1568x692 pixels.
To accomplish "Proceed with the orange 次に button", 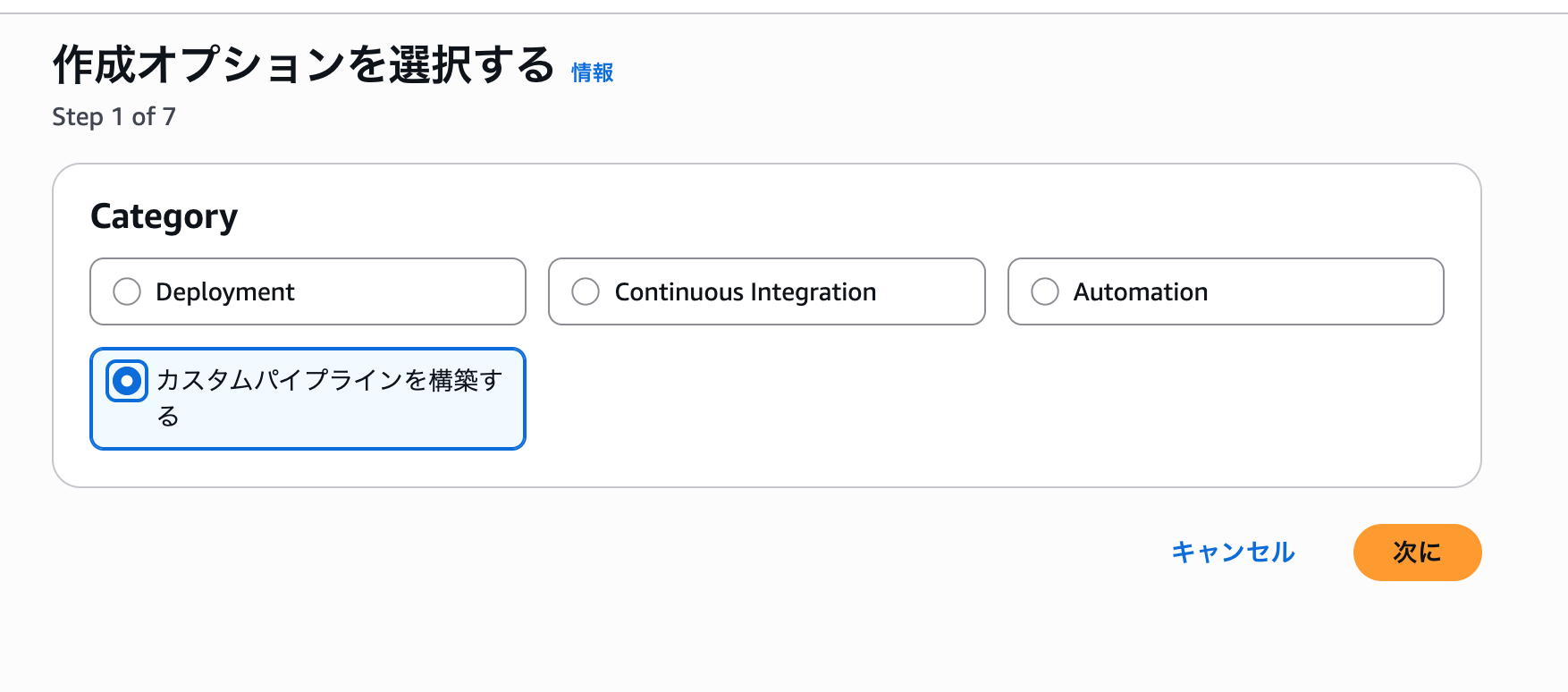I will pos(1417,553).
